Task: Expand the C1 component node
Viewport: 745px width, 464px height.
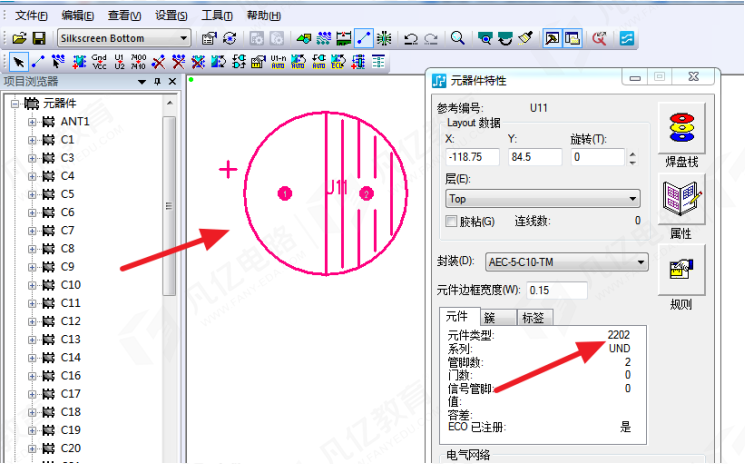Action: tap(32, 140)
